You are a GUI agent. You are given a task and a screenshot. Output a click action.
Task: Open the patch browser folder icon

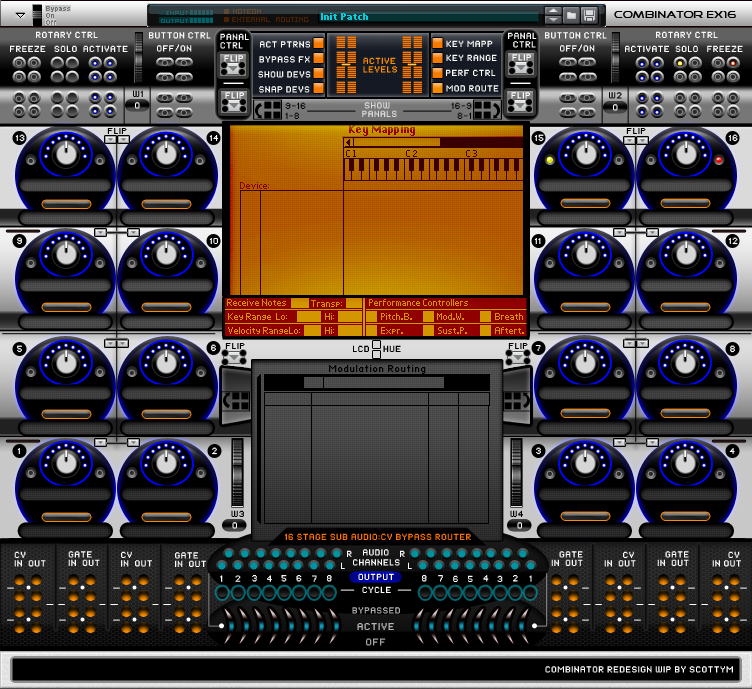(571, 15)
